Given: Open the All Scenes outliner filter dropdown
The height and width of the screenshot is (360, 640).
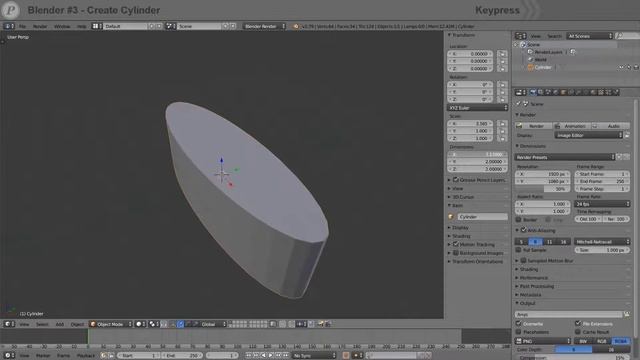Looking at the screenshot, I should [x=590, y=36].
